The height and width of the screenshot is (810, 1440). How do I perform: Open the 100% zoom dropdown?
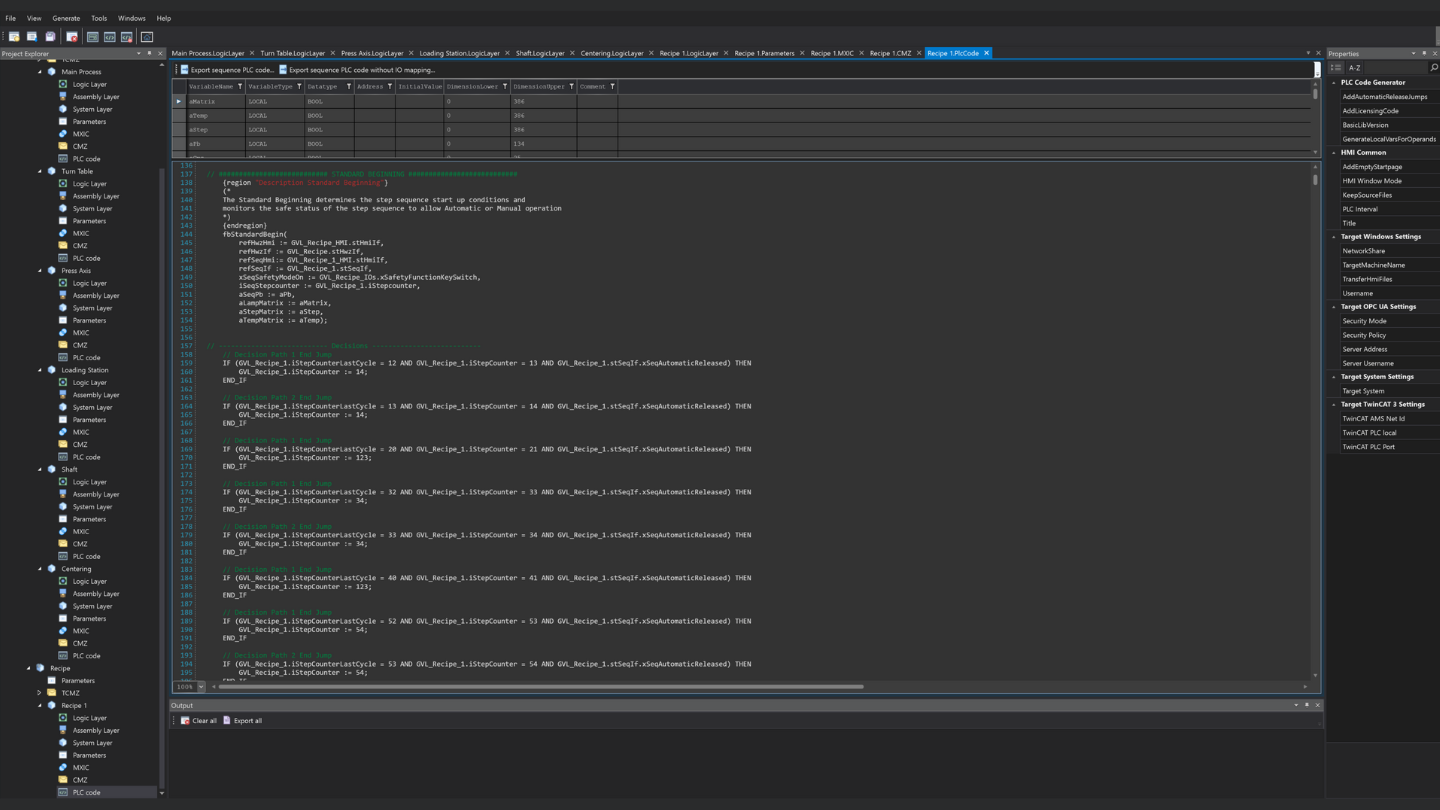click(x=201, y=687)
